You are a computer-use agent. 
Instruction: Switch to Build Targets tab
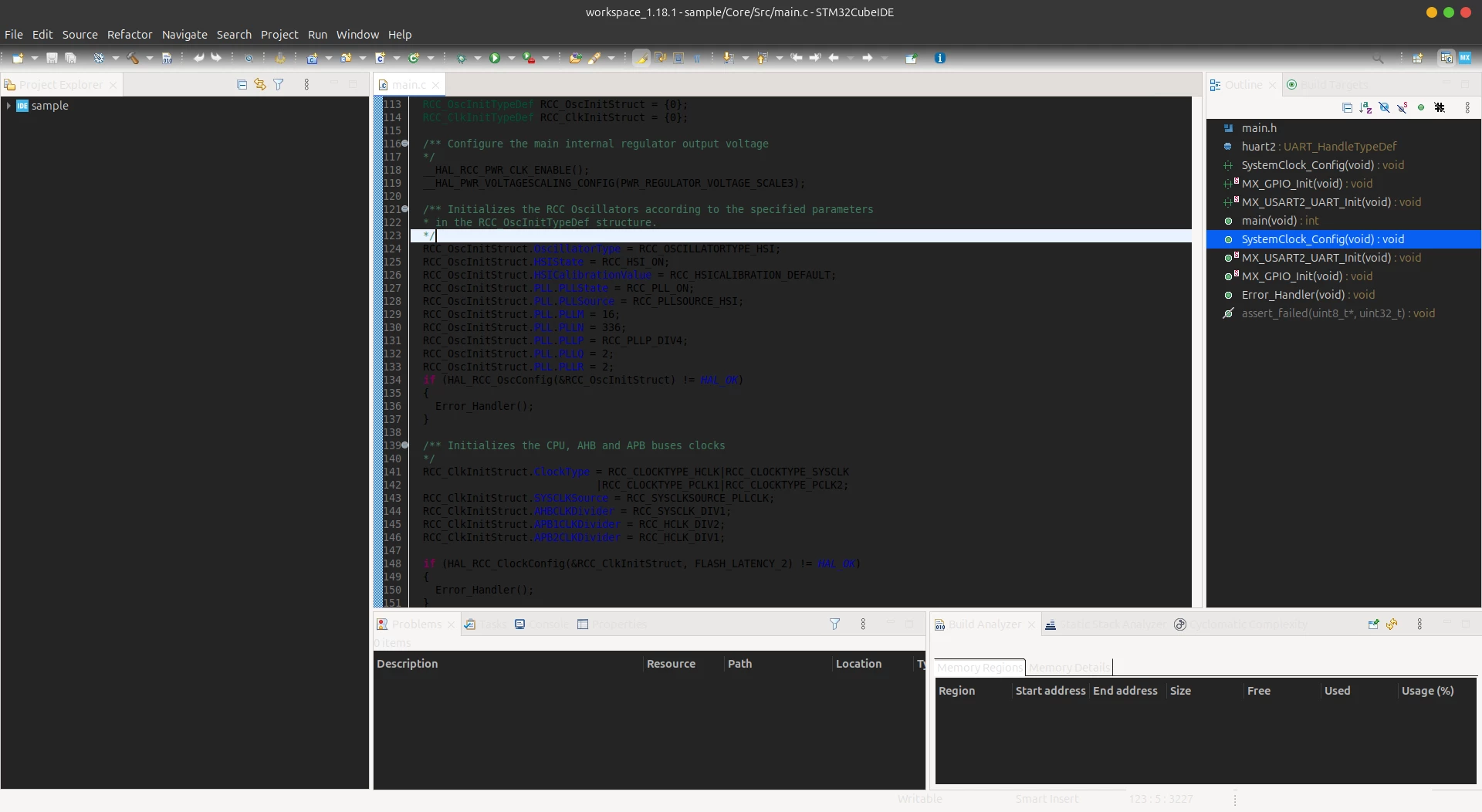pyautogui.click(x=1328, y=85)
